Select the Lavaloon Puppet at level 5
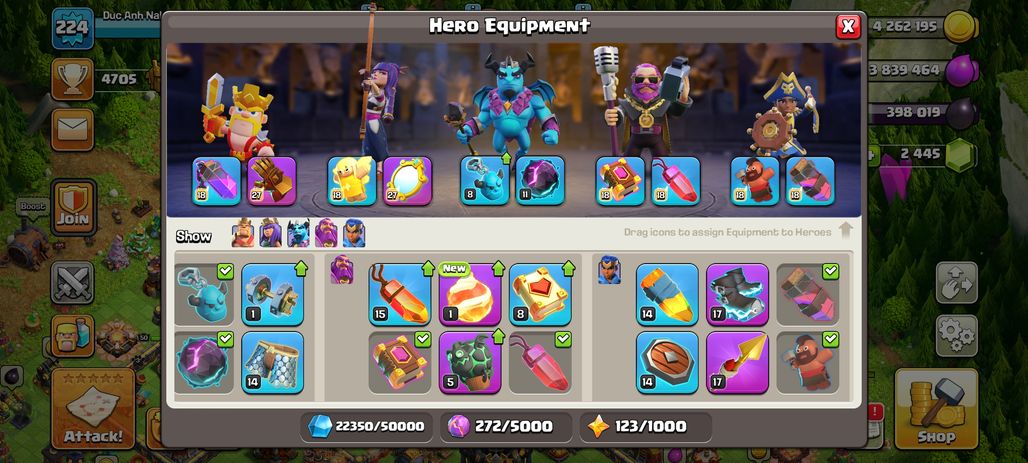Screen dimensions: 1028x463 (469, 362)
